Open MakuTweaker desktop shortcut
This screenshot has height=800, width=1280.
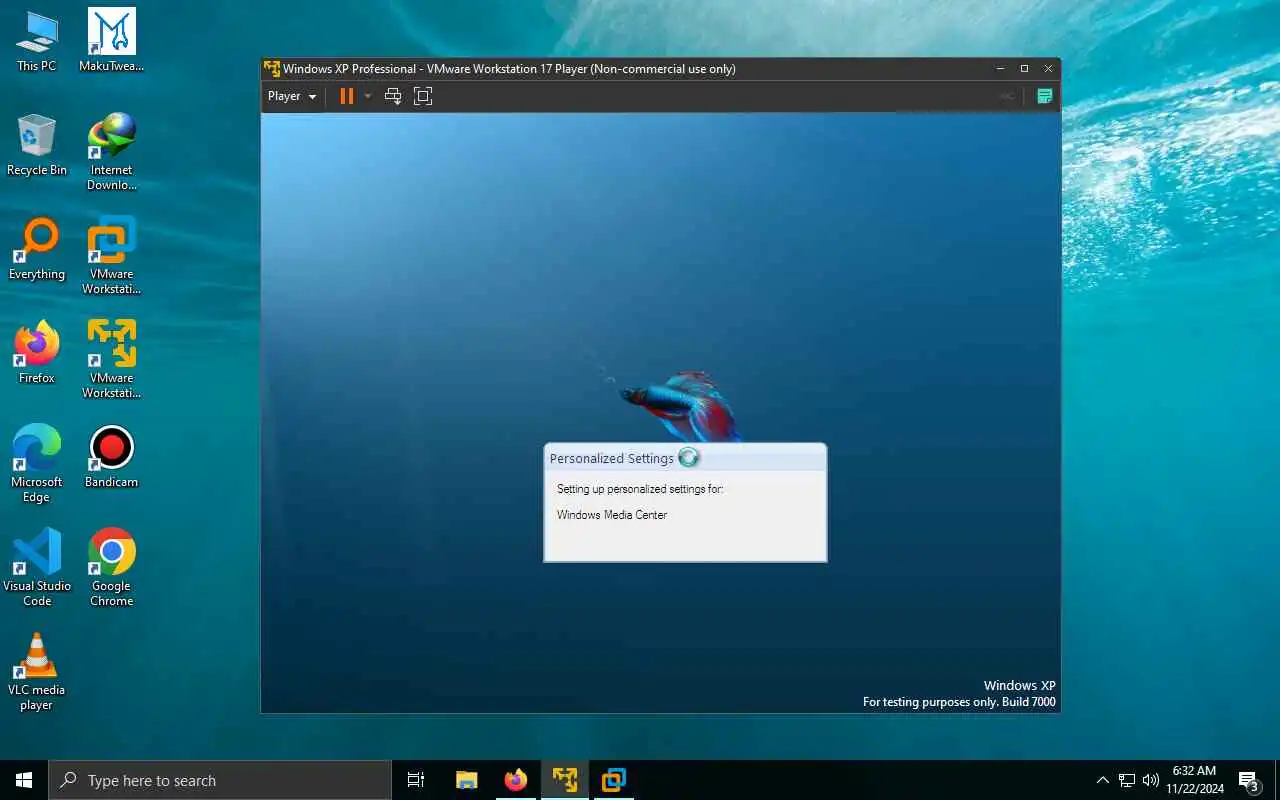click(x=112, y=41)
